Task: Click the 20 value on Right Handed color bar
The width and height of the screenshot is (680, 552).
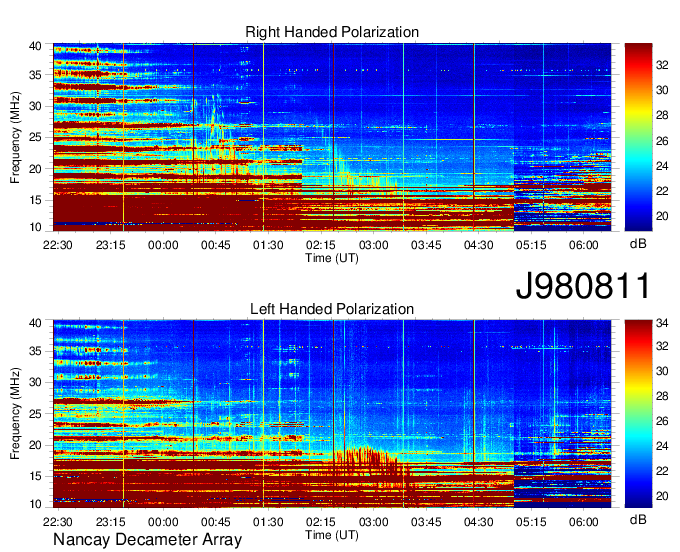Action: pyautogui.click(x=662, y=216)
